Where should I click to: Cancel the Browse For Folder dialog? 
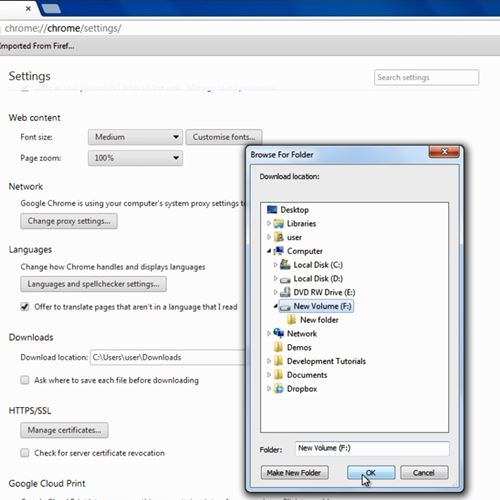(x=424, y=473)
